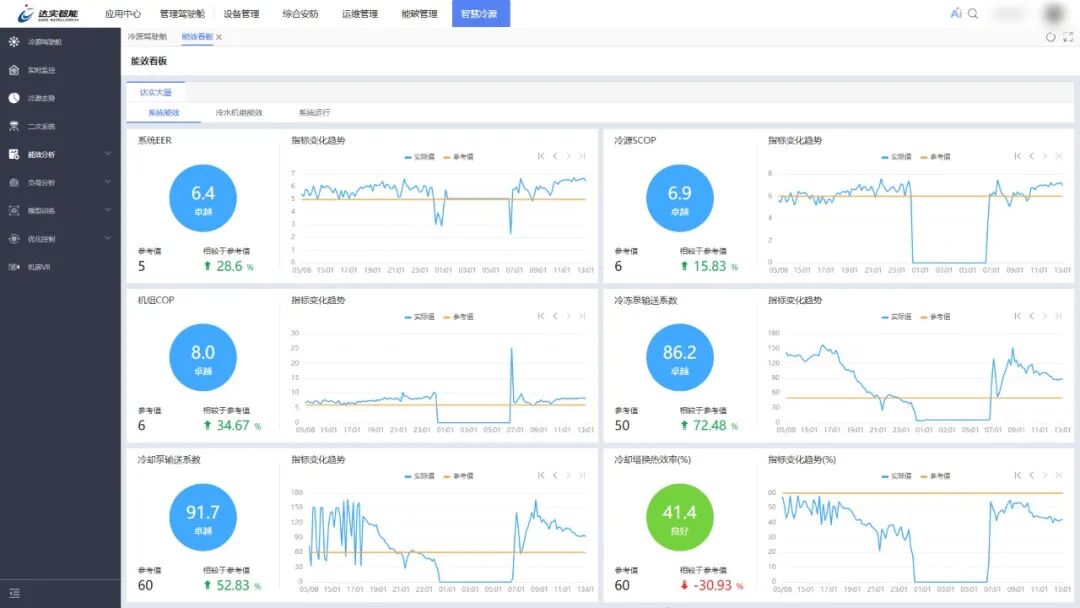The height and width of the screenshot is (608, 1080).
Task: Click the AI assistant icon in header
Action: [956, 14]
